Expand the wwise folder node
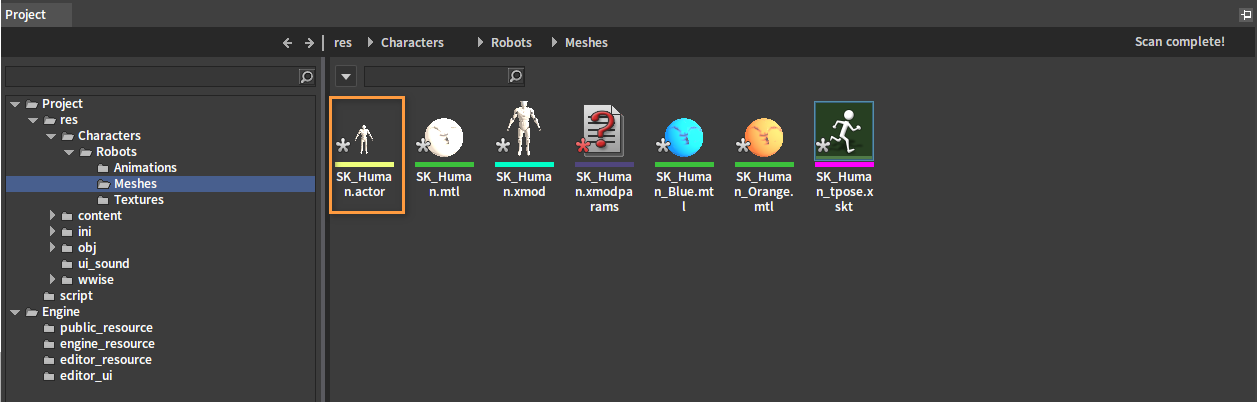Viewport: 1257px width, 402px height. click(x=53, y=280)
